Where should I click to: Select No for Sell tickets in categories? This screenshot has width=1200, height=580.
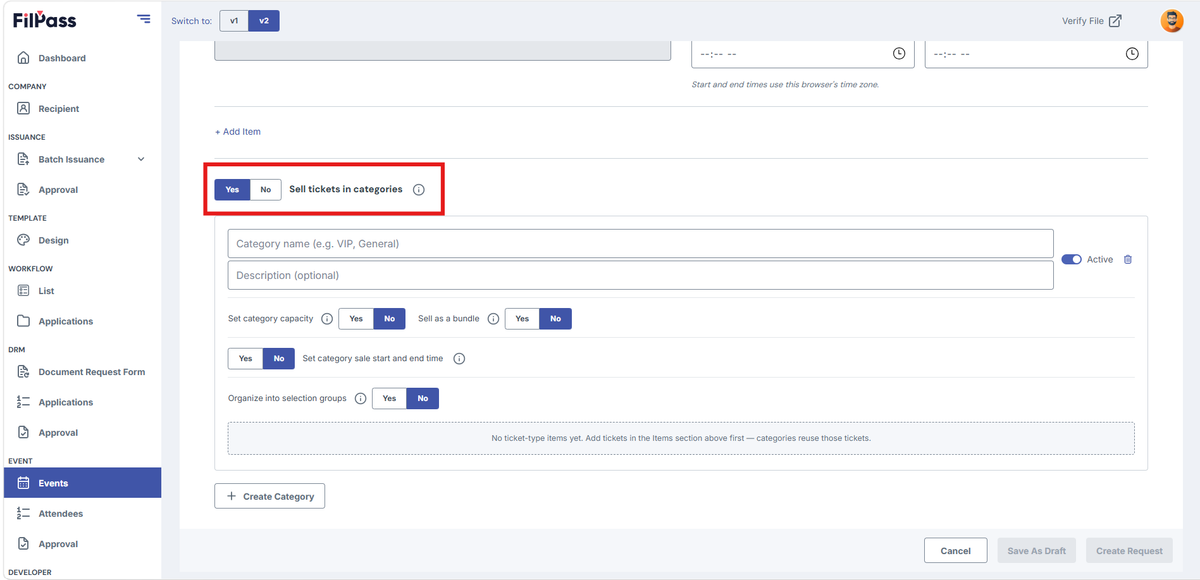click(x=265, y=189)
